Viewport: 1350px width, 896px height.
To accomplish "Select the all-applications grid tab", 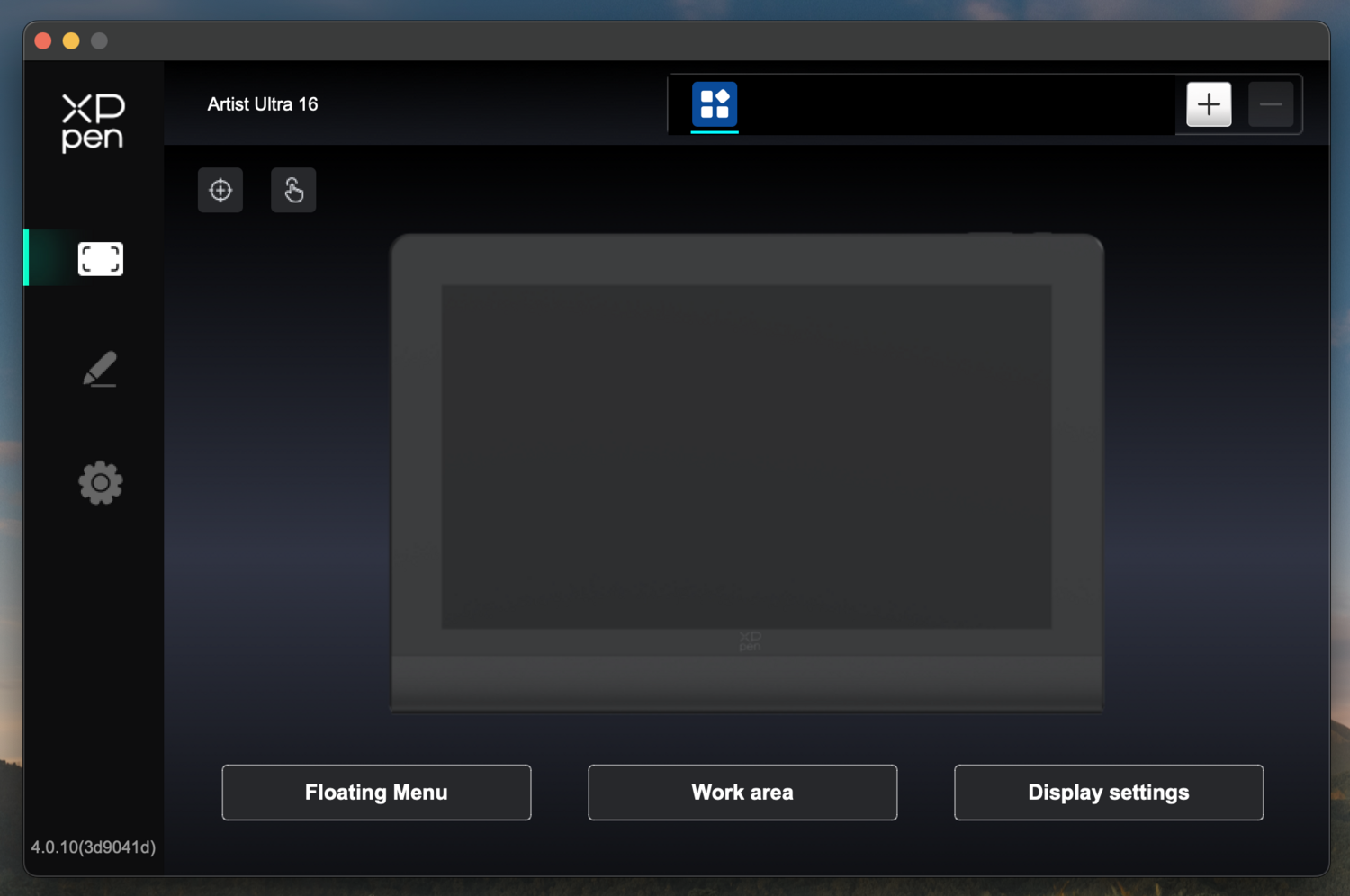I will [x=715, y=104].
